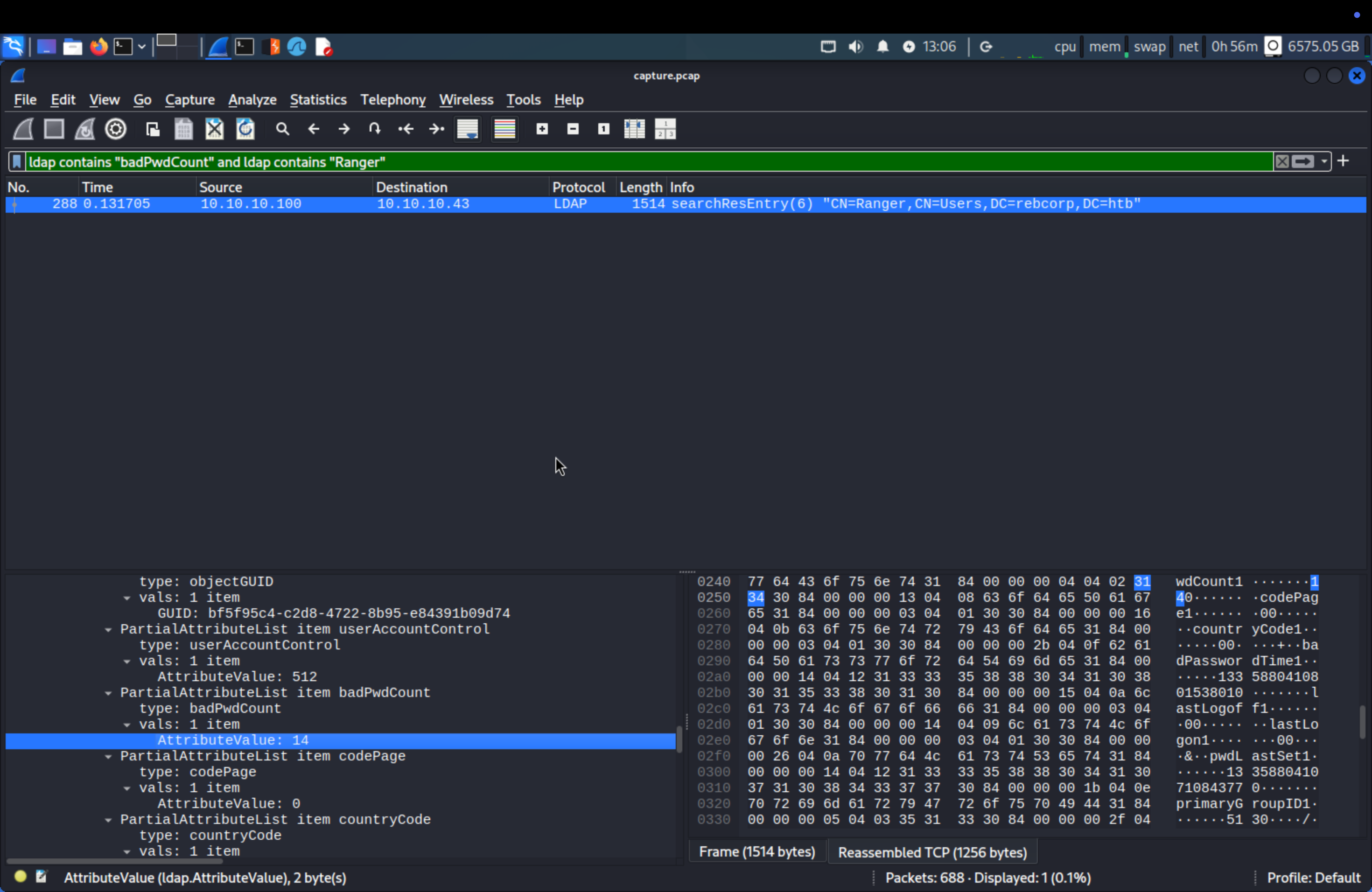Sort packets by Destination column

click(461, 187)
